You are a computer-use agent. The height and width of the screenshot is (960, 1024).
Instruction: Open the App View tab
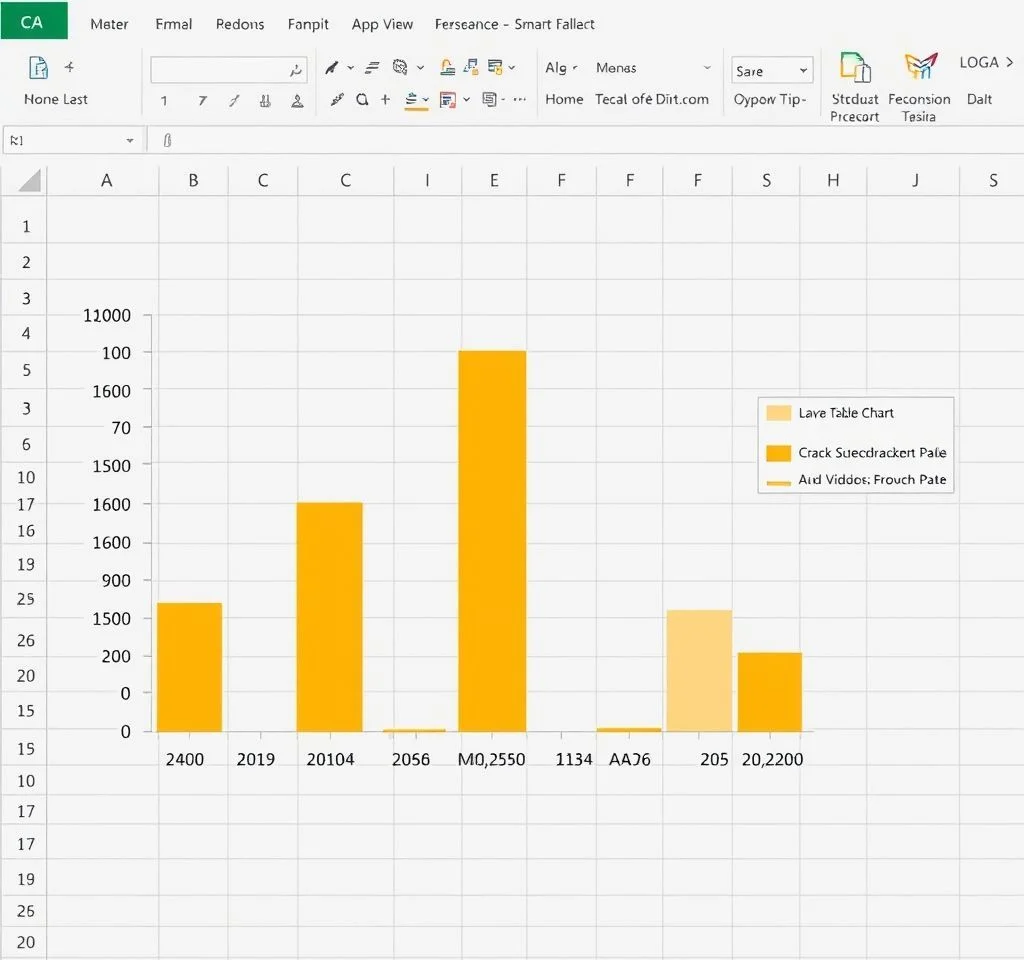tap(382, 24)
